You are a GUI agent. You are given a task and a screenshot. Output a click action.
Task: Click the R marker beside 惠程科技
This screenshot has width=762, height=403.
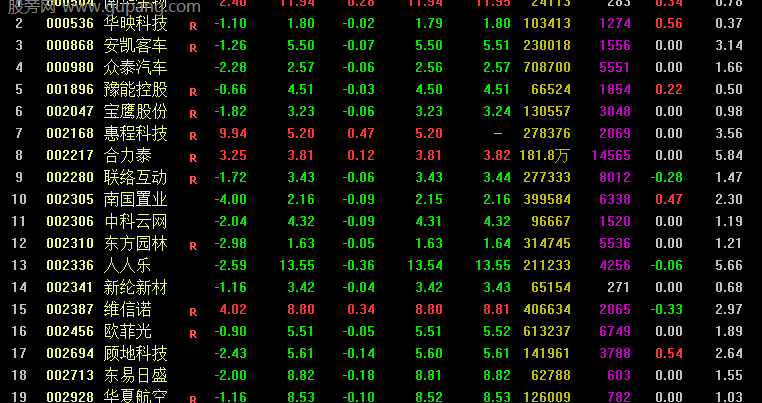(x=193, y=136)
